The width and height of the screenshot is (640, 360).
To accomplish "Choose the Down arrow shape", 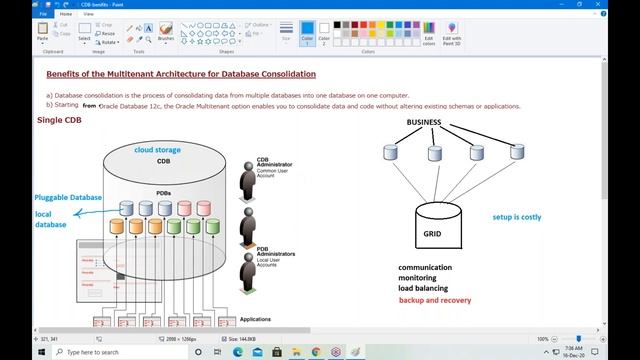I will pos(184,42).
